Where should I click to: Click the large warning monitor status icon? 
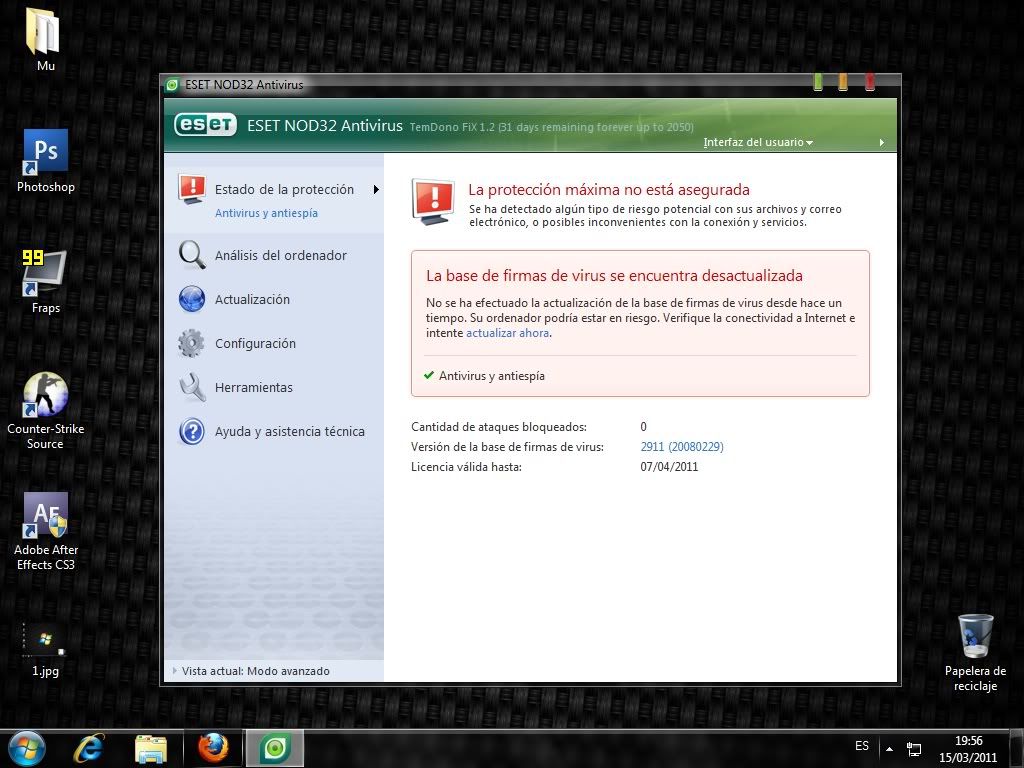coord(433,201)
